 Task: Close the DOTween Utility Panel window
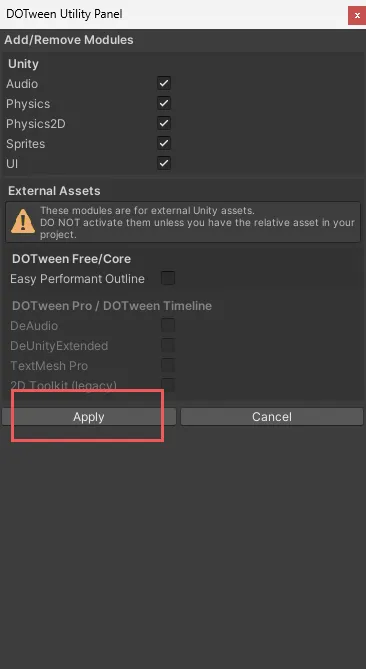pos(357,15)
